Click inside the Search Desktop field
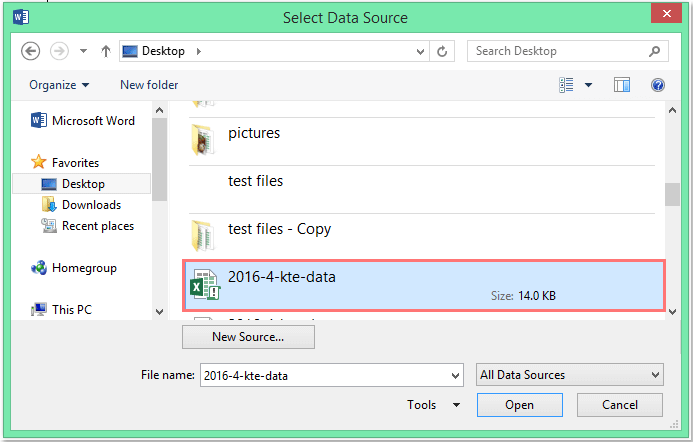Image resolution: width=693 pixels, height=442 pixels. 557,51
